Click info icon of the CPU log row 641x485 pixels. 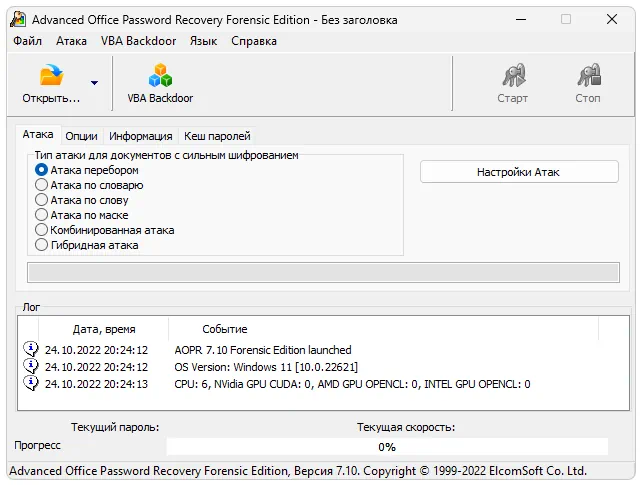click(31, 384)
